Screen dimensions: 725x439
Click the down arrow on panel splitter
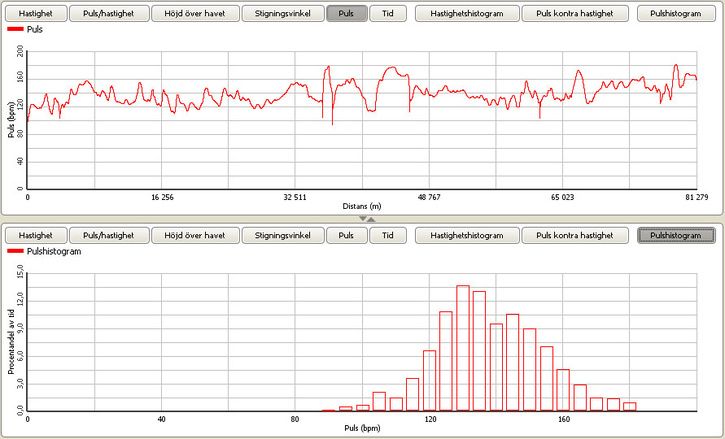pos(363,218)
